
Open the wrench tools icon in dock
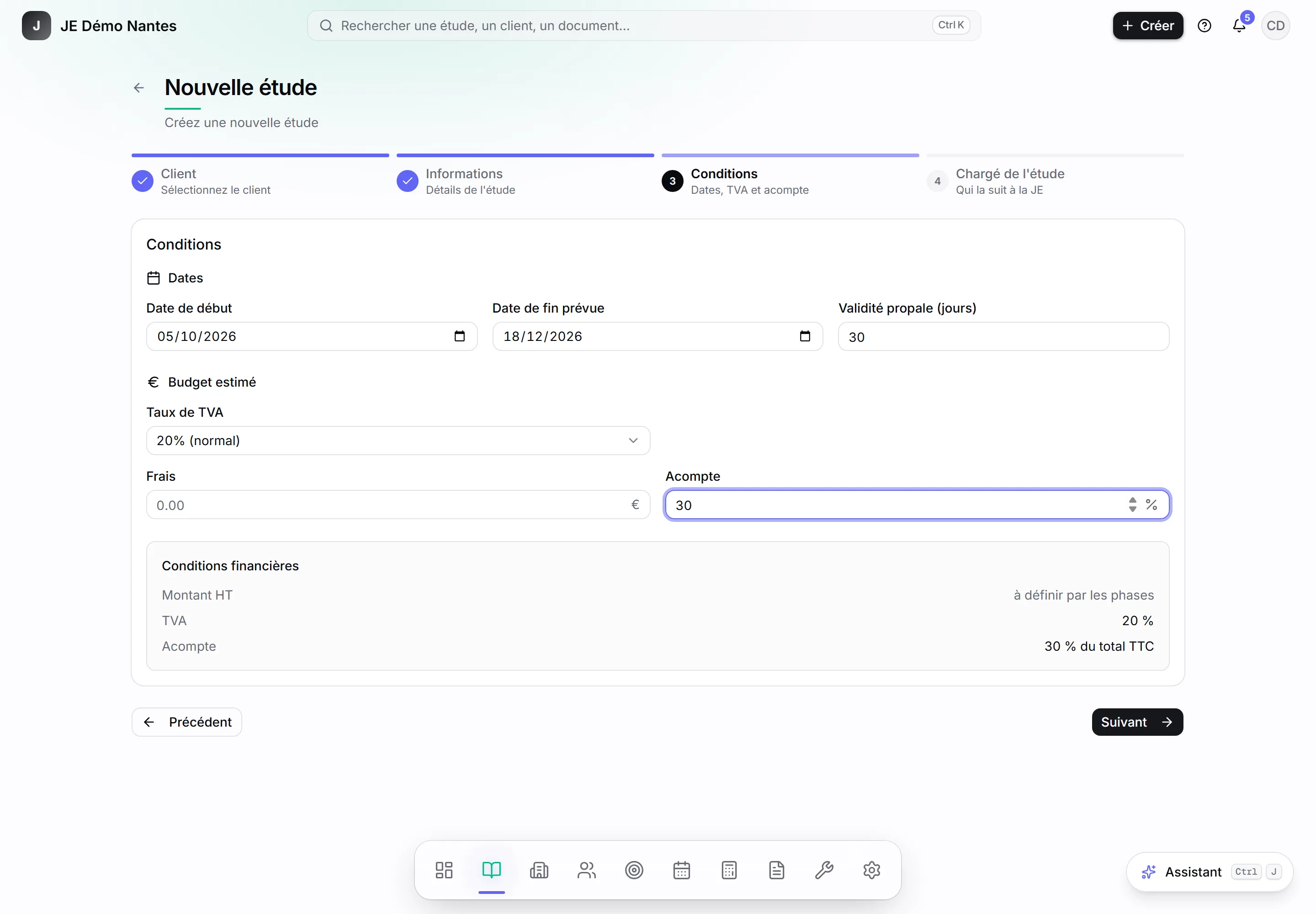824,870
